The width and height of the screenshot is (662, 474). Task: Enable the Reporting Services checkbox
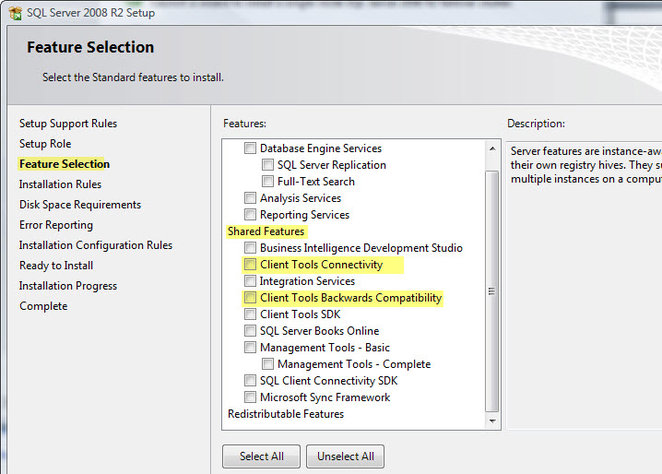(250, 214)
